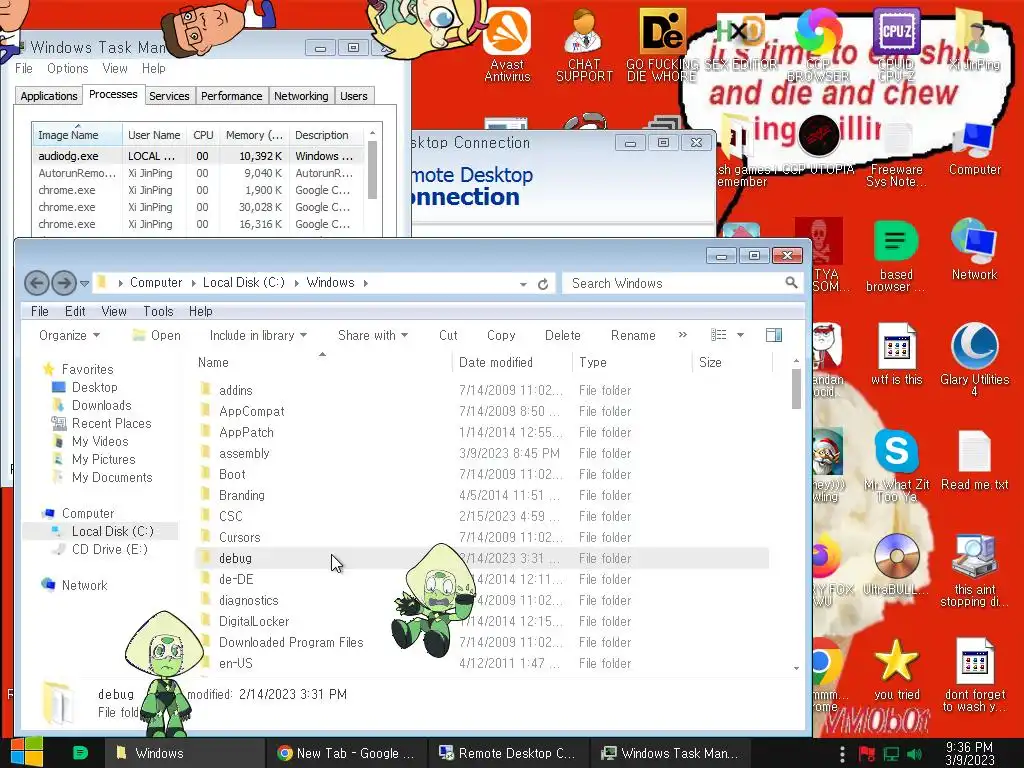Open the CHAT SUPPORT desktop icon
1024x768 pixels.
tap(584, 44)
